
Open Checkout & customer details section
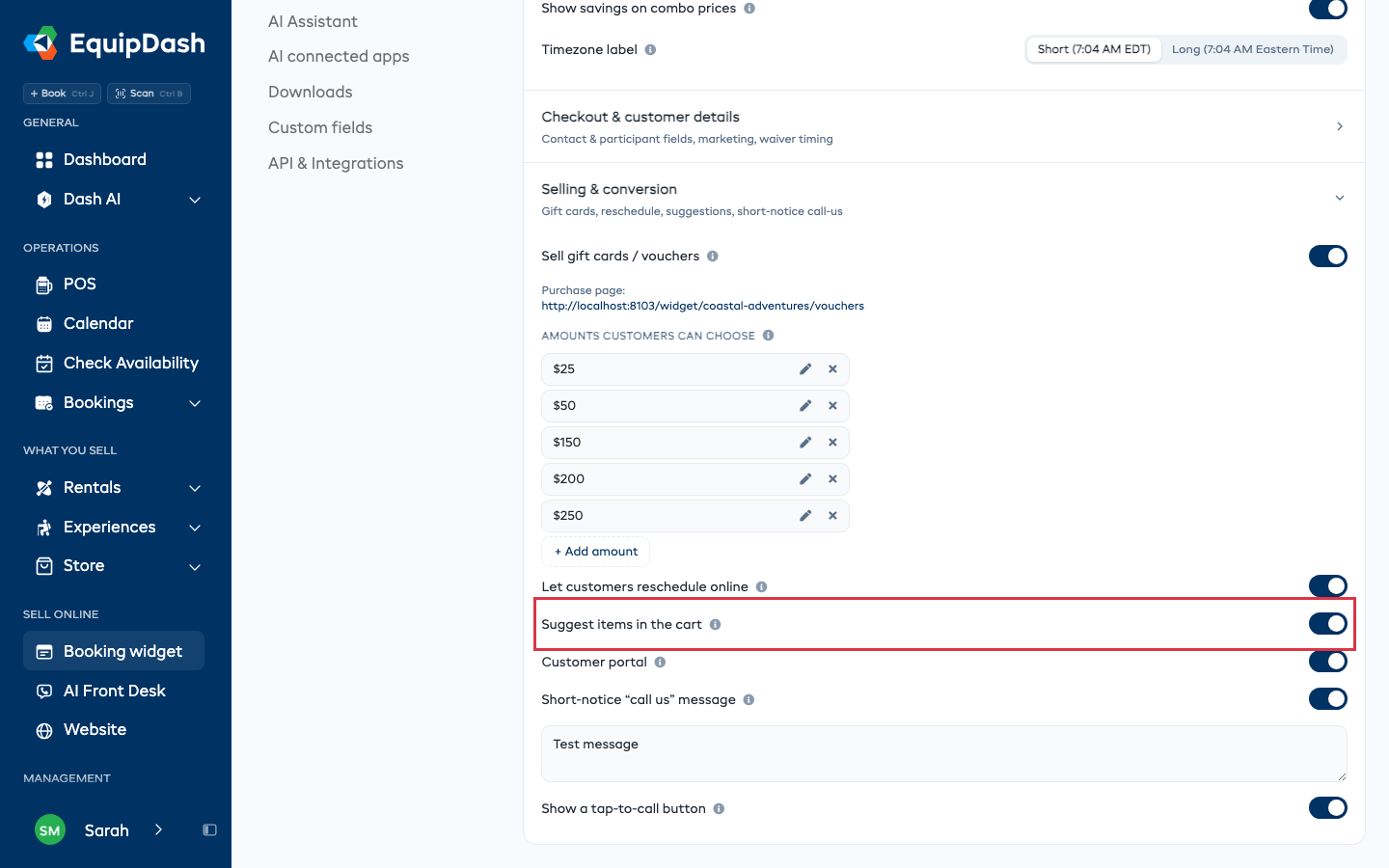coord(943,127)
